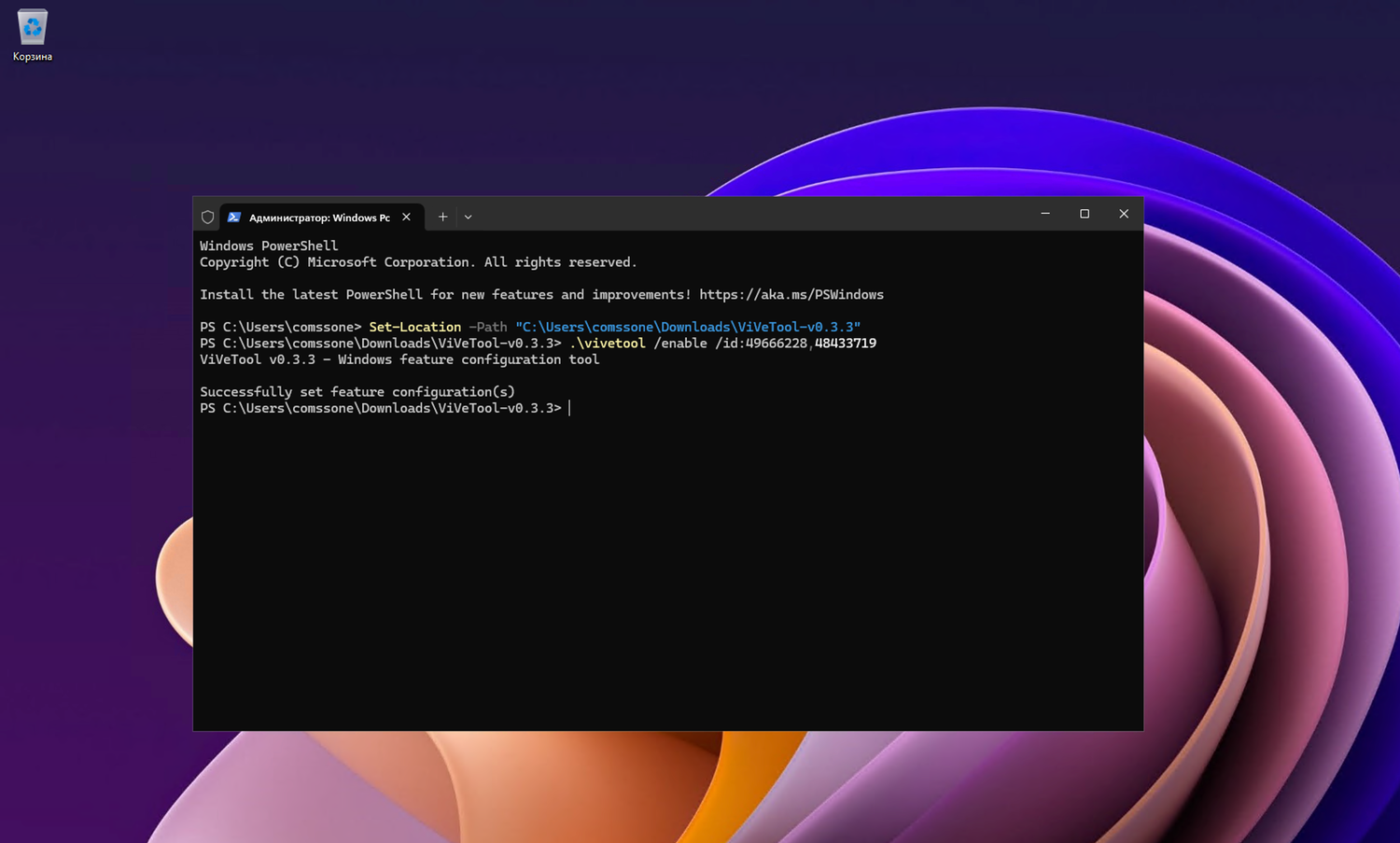Click the PowerShell icon on the tab

234,217
